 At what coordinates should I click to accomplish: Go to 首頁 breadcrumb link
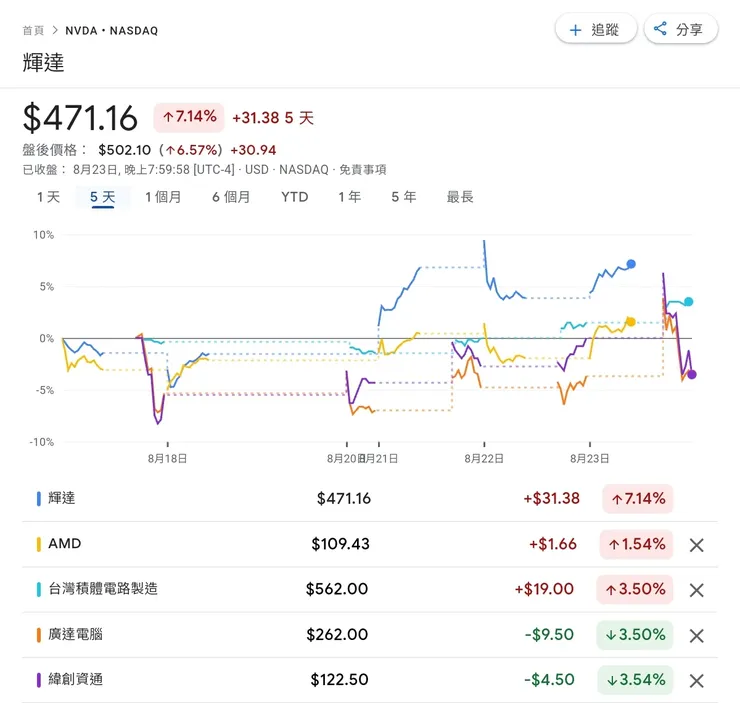pos(33,31)
